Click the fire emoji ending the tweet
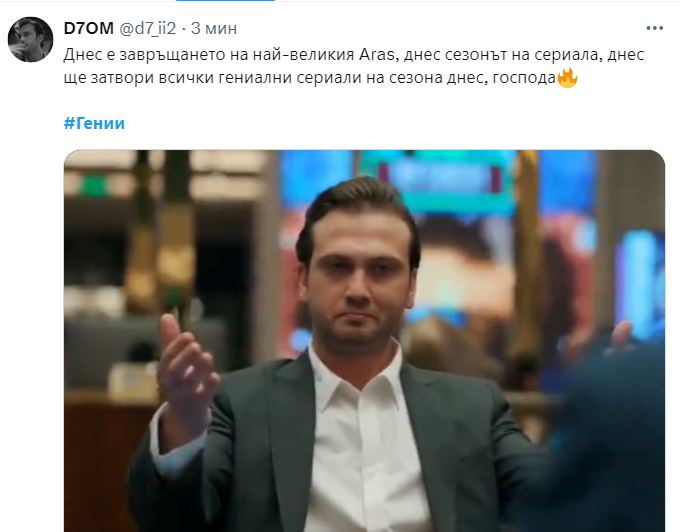The image size is (680, 532). [567, 78]
